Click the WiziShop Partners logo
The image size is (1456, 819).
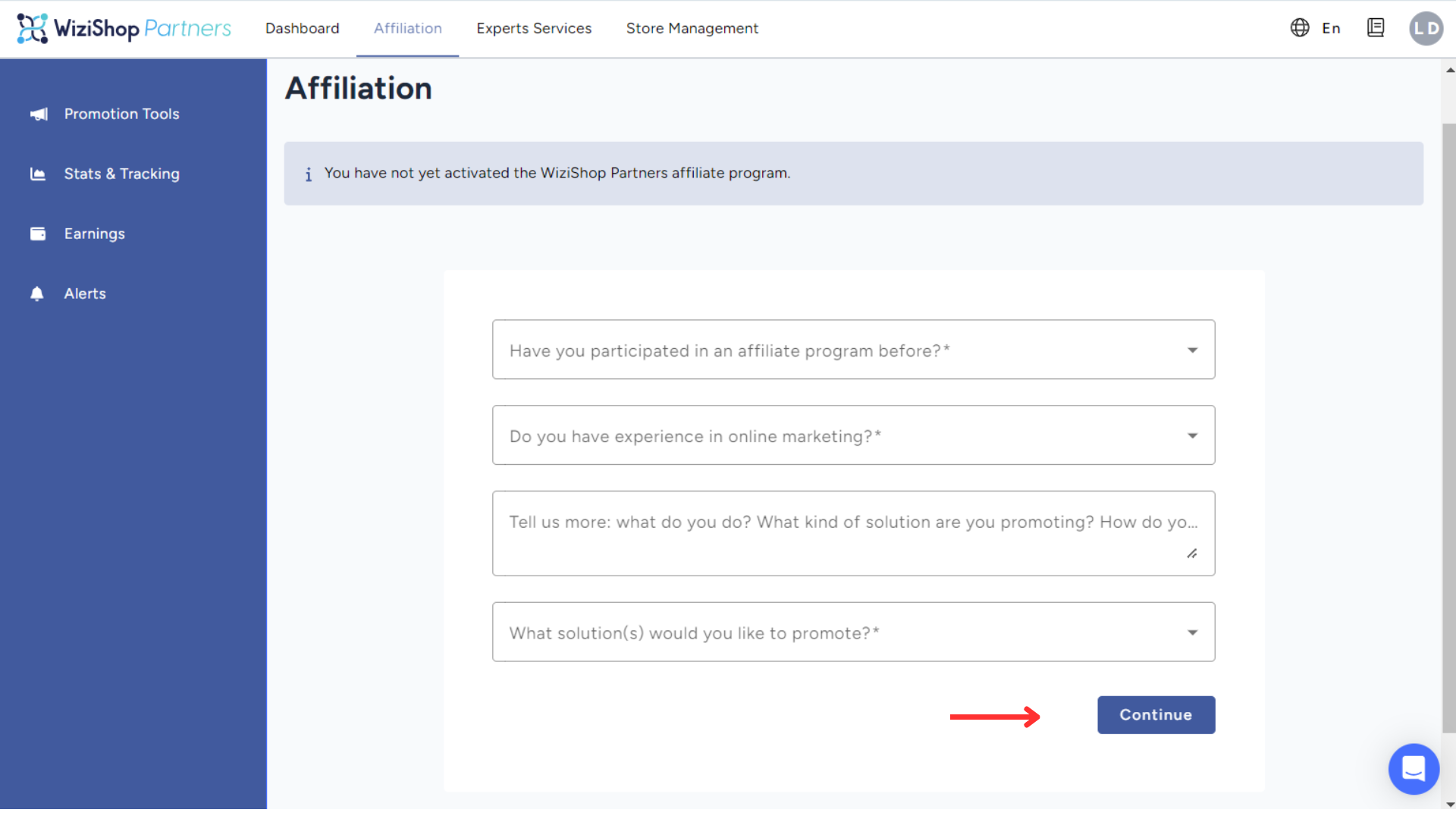click(124, 28)
